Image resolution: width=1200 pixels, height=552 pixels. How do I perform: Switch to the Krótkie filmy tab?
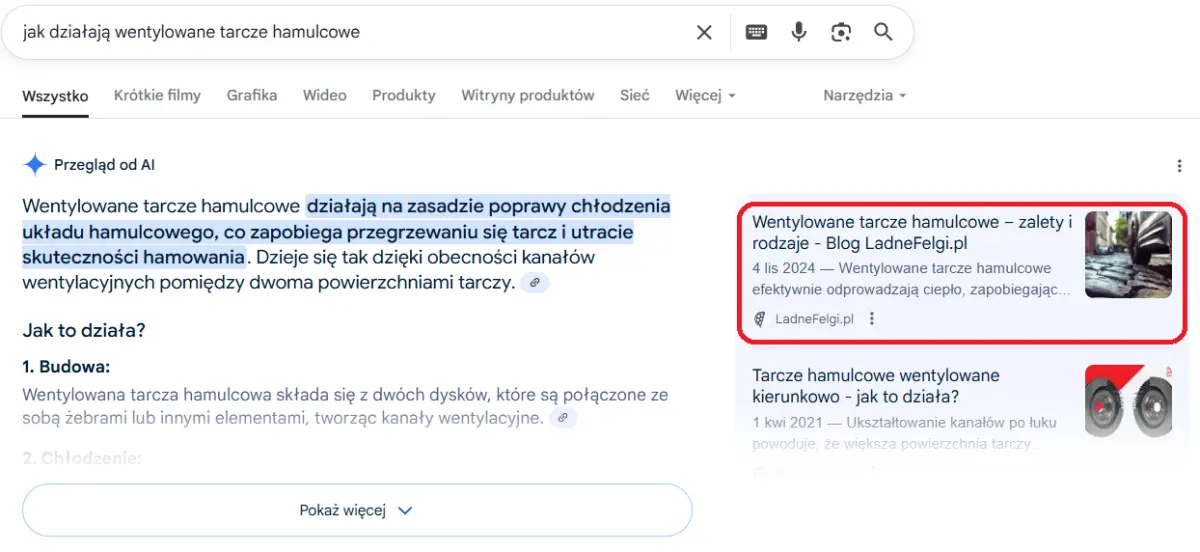157,96
